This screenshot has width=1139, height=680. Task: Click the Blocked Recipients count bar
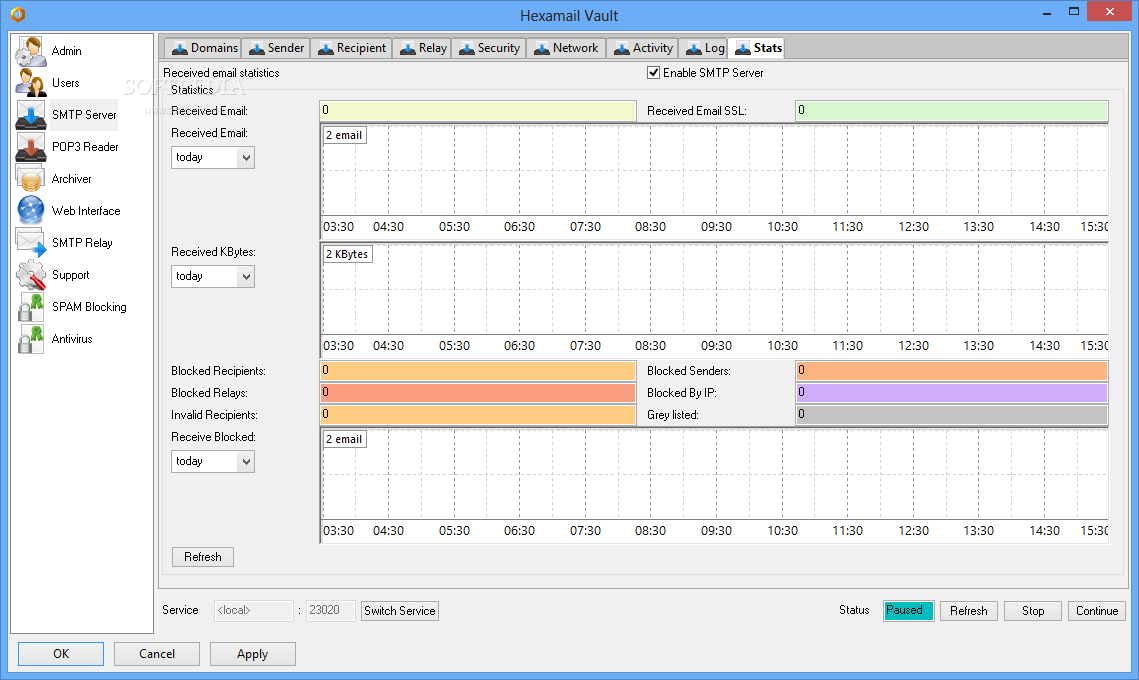(478, 371)
